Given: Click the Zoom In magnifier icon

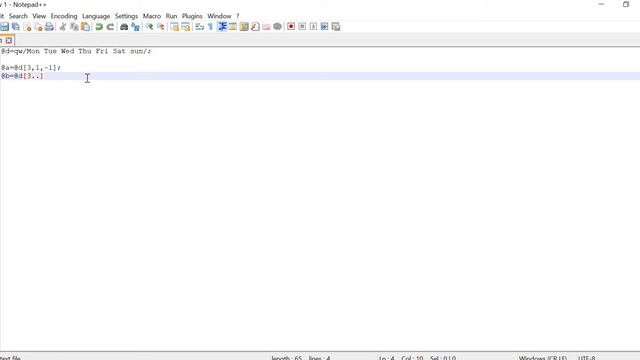Looking at the screenshot, I should click(x=149, y=27).
